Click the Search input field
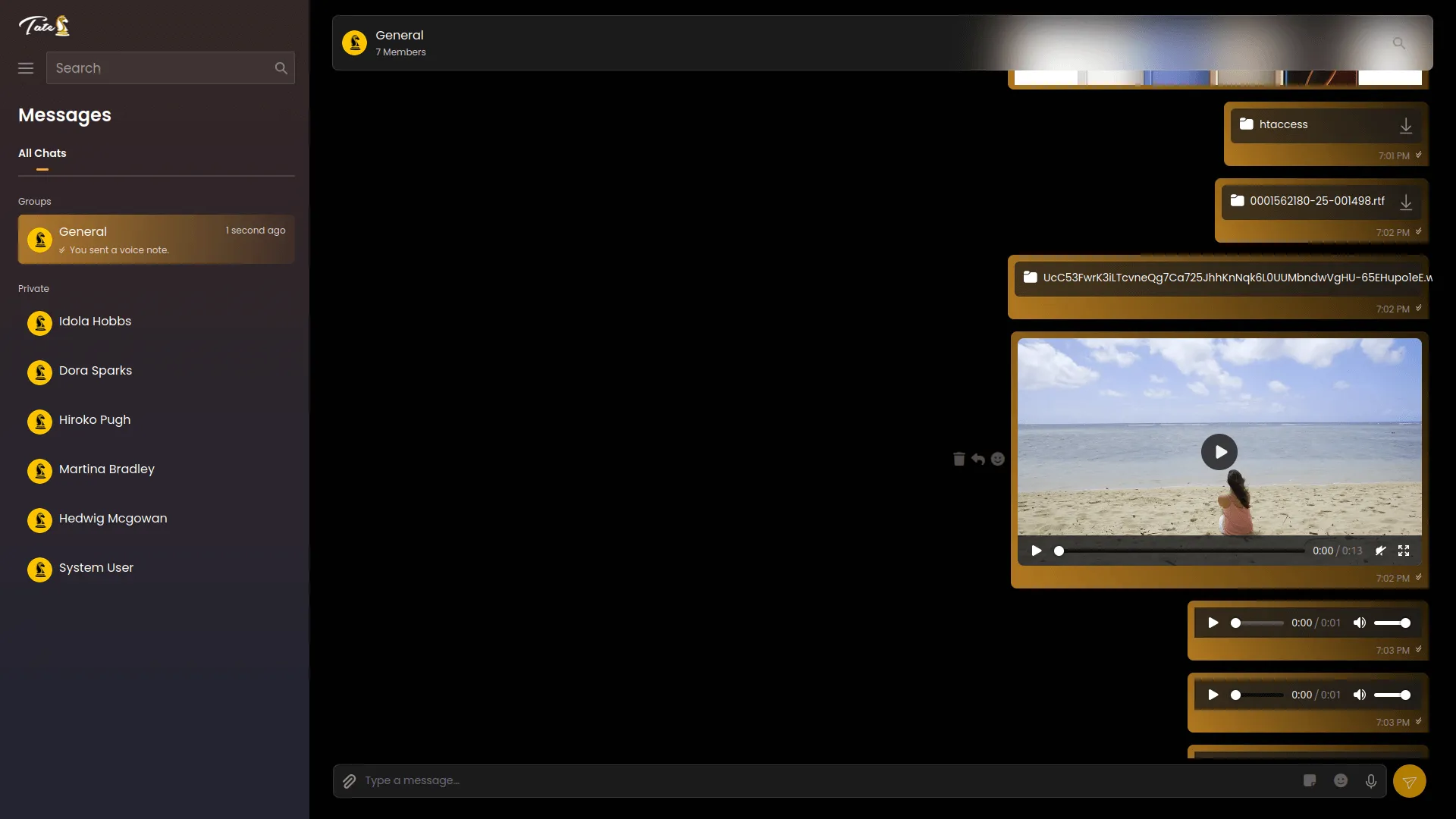The image size is (1456, 819). 159,68
